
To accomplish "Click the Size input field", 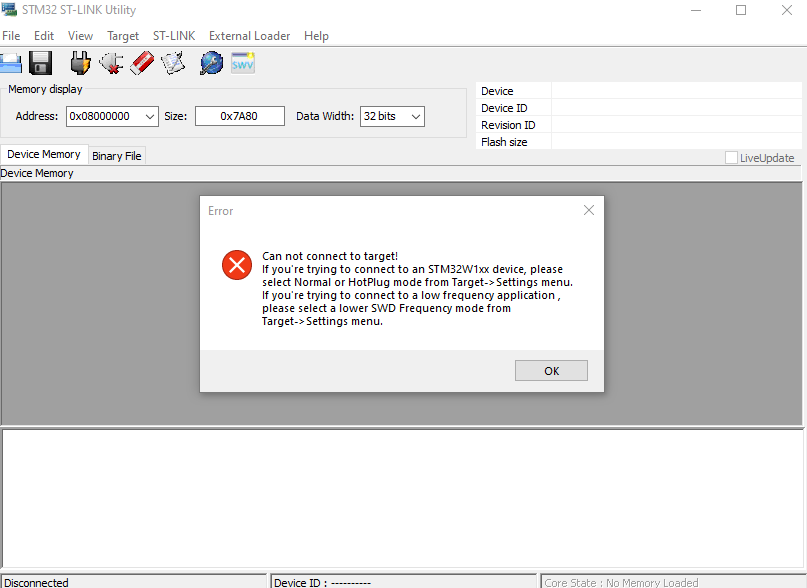I will pos(239,117).
